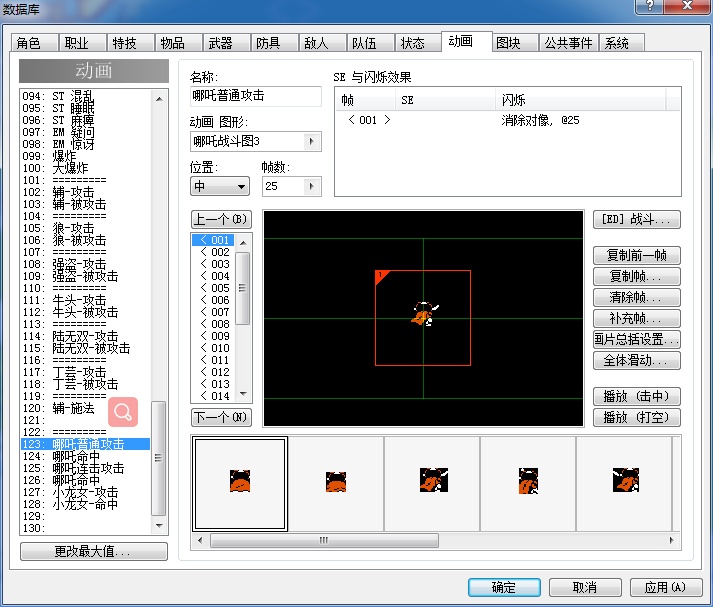
Task: Click the 补充帧... button
Action: [637, 318]
